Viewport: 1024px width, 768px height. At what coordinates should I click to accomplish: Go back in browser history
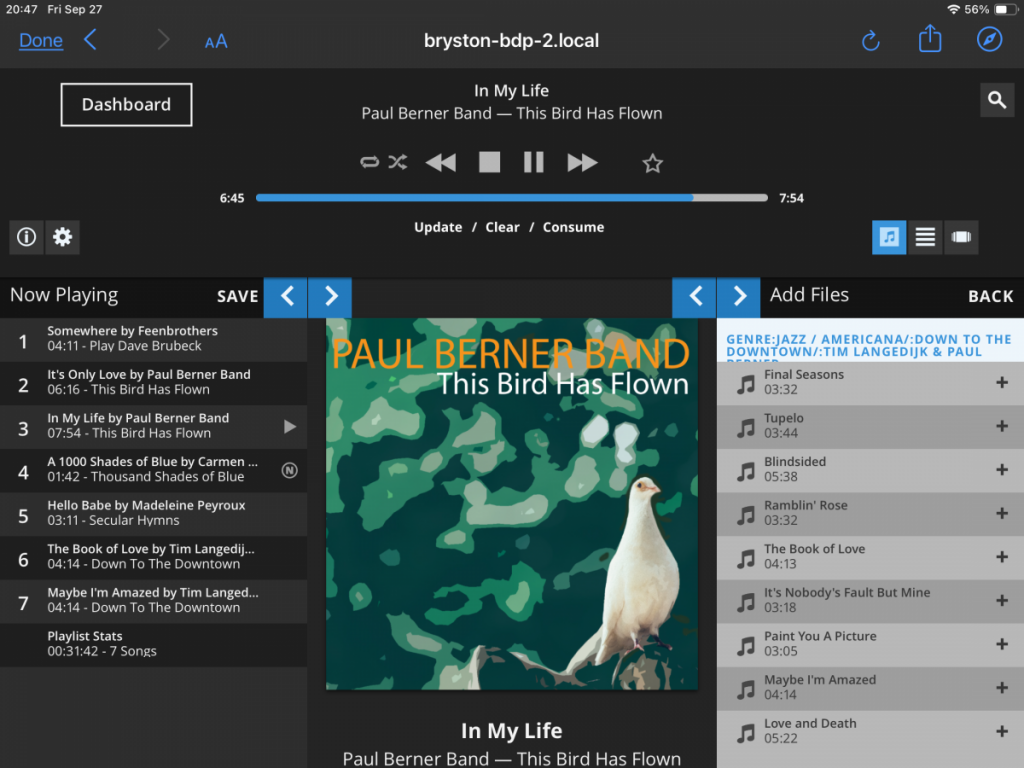coord(90,40)
